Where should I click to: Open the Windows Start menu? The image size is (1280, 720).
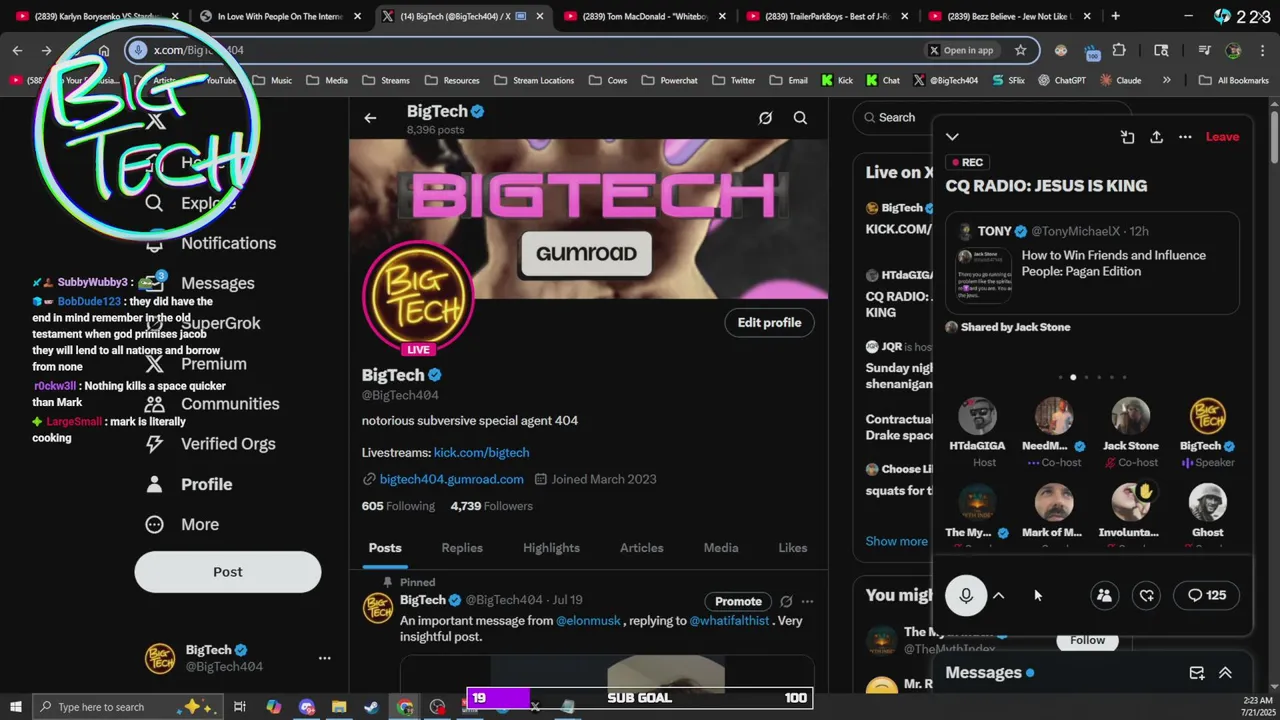pos(15,707)
